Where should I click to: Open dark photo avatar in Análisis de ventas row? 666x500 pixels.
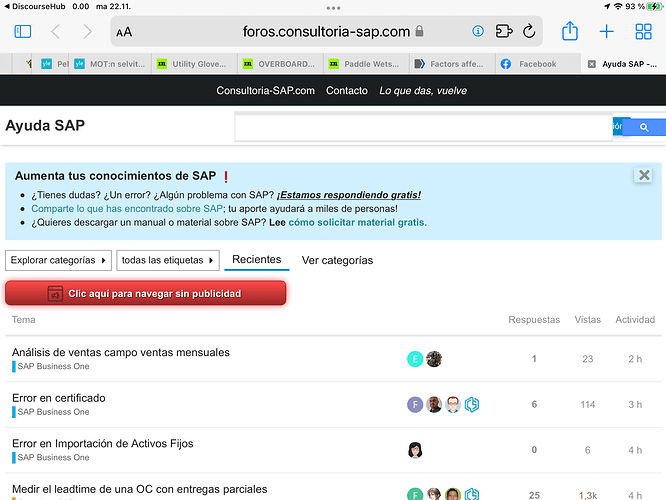click(x=434, y=359)
